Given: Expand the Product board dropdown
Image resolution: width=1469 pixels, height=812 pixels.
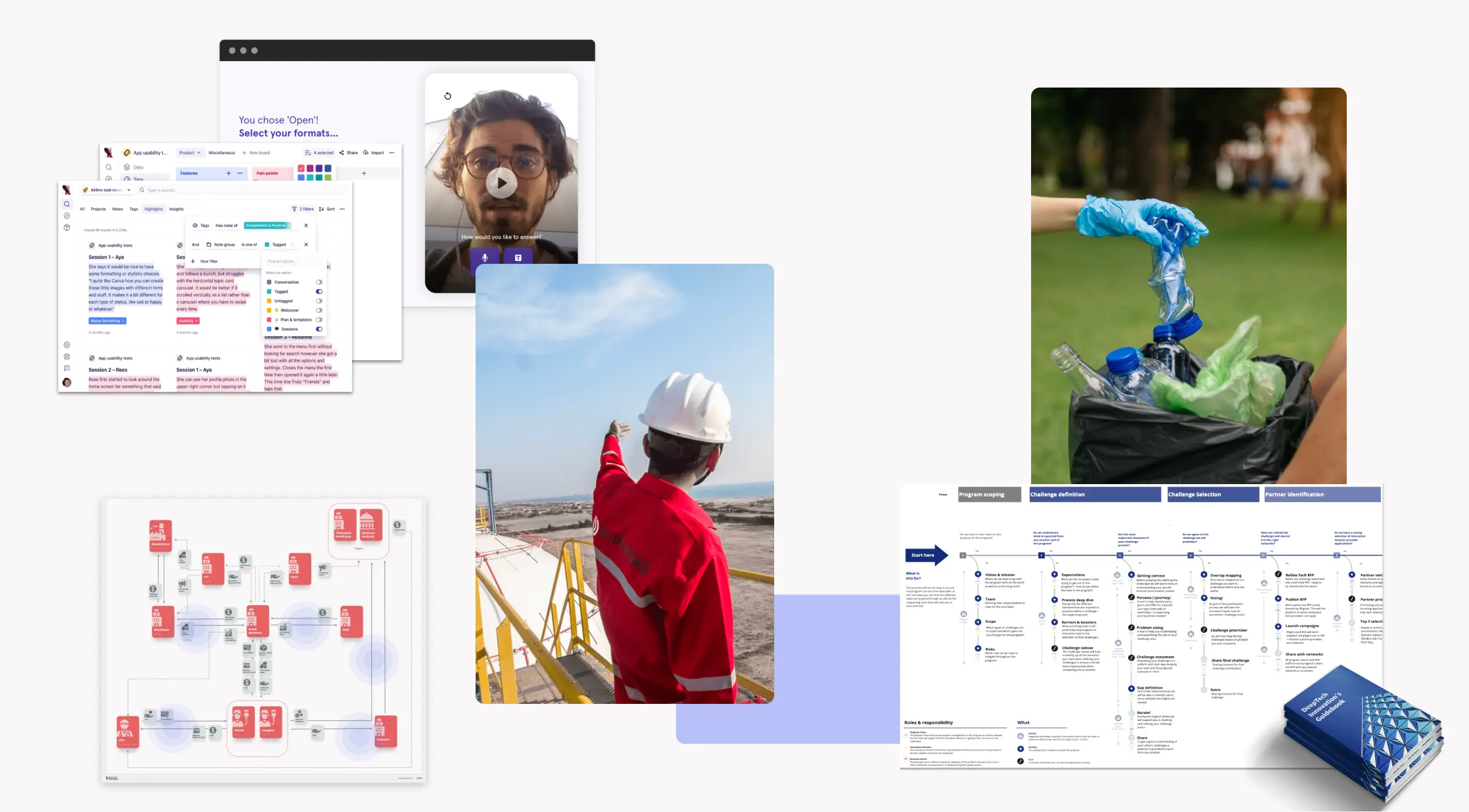Looking at the screenshot, I should 190,153.
